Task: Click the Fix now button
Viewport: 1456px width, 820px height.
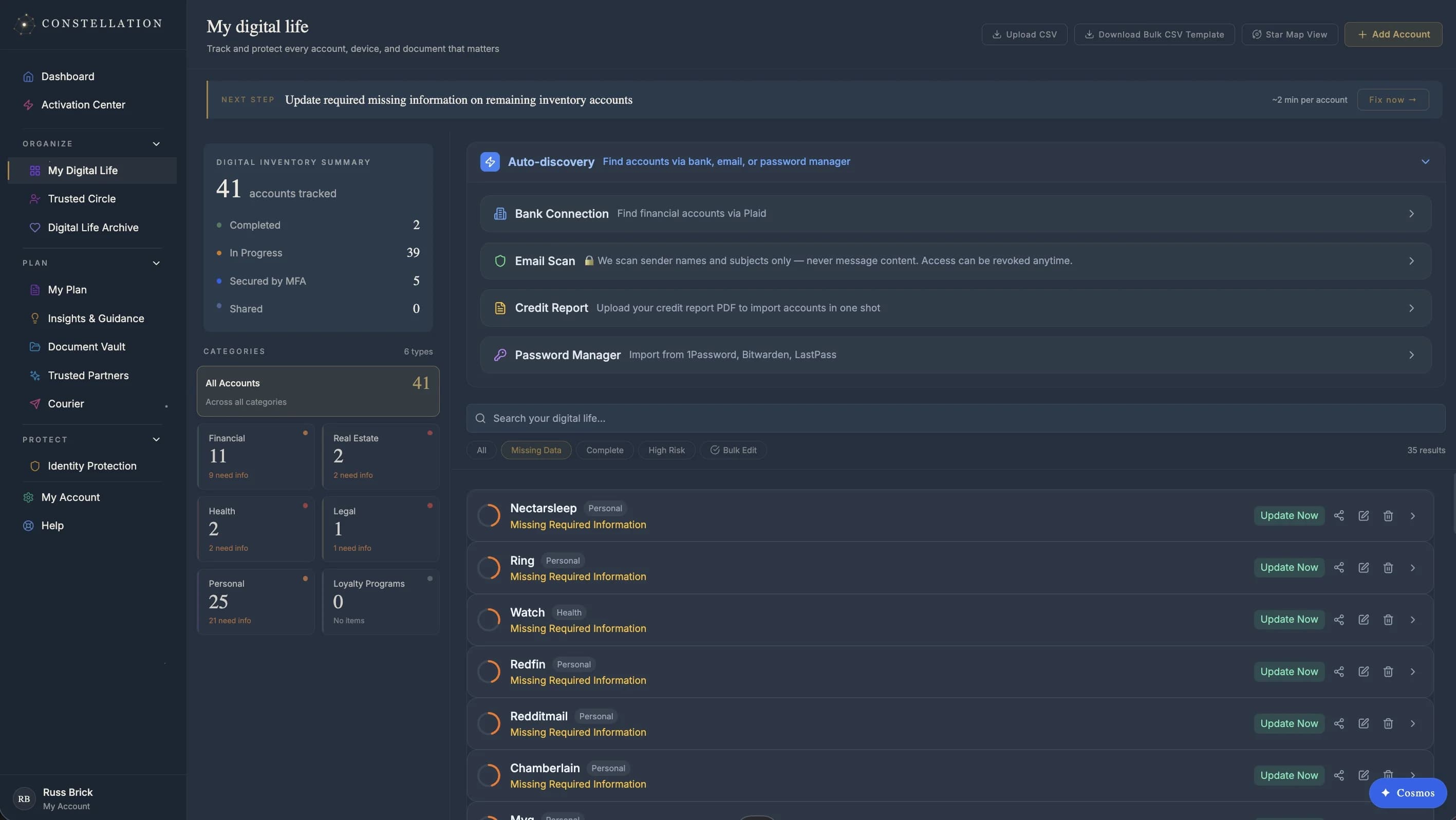Action: click(1393, 100)
